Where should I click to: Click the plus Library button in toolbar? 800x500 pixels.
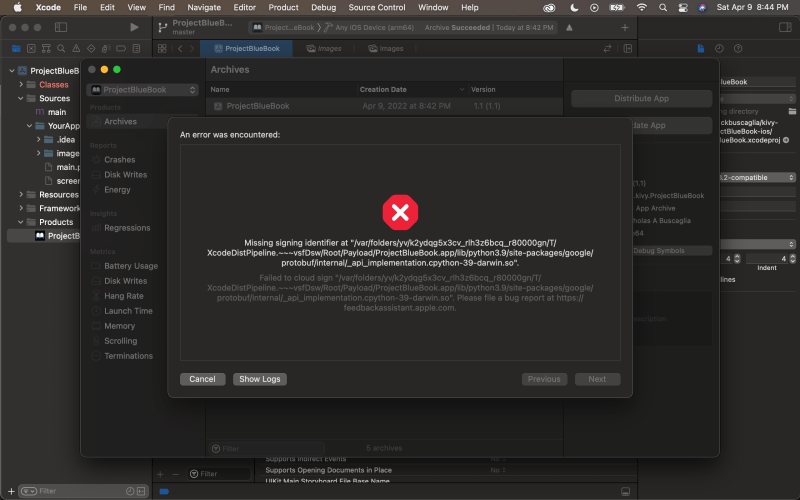click(x=624, y=28)
